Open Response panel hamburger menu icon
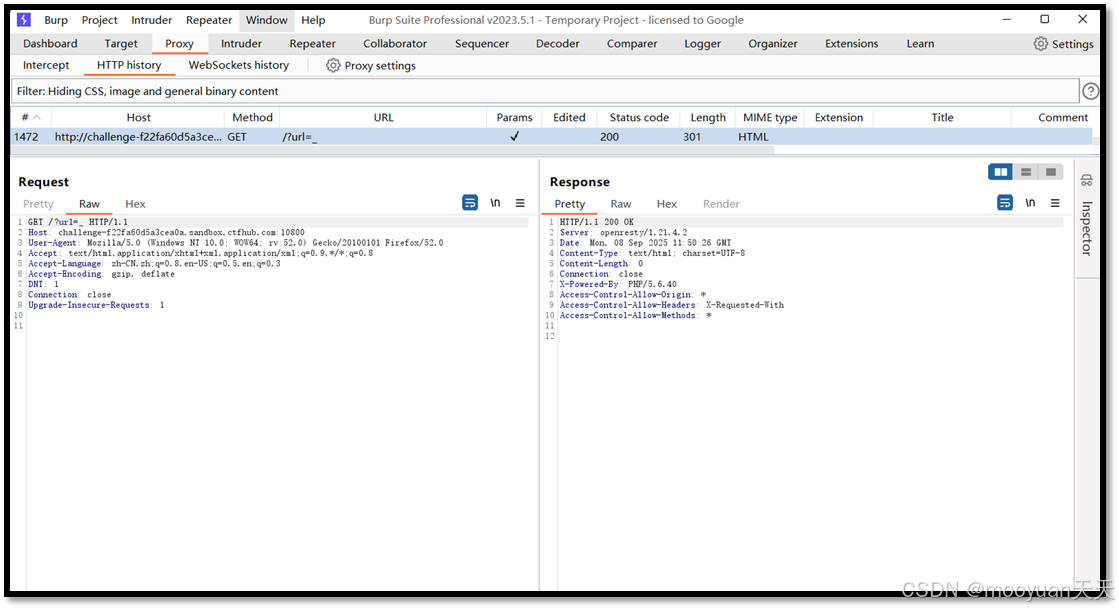 [x=1055, y=203]
